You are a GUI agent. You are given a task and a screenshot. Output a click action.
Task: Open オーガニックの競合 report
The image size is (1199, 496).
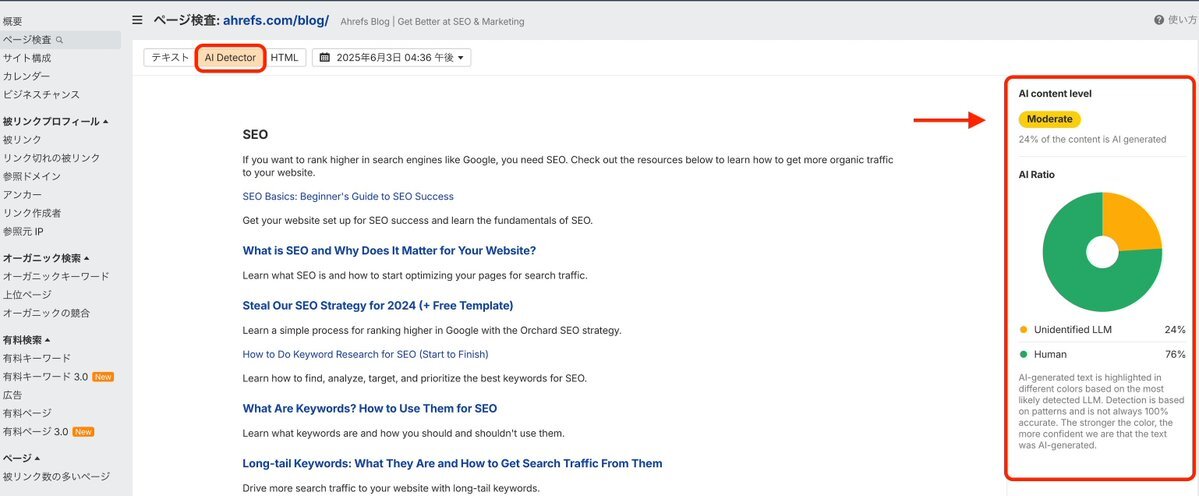click(x=46, y=313)
